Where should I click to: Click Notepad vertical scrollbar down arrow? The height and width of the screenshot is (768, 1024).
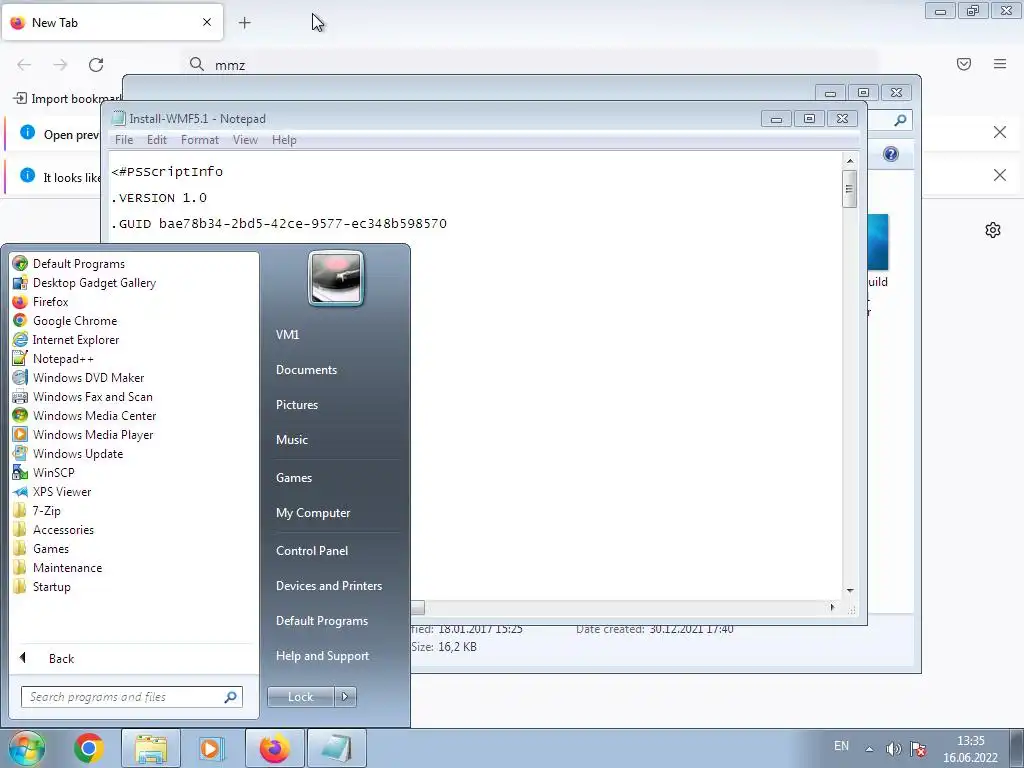pos(850,590)
